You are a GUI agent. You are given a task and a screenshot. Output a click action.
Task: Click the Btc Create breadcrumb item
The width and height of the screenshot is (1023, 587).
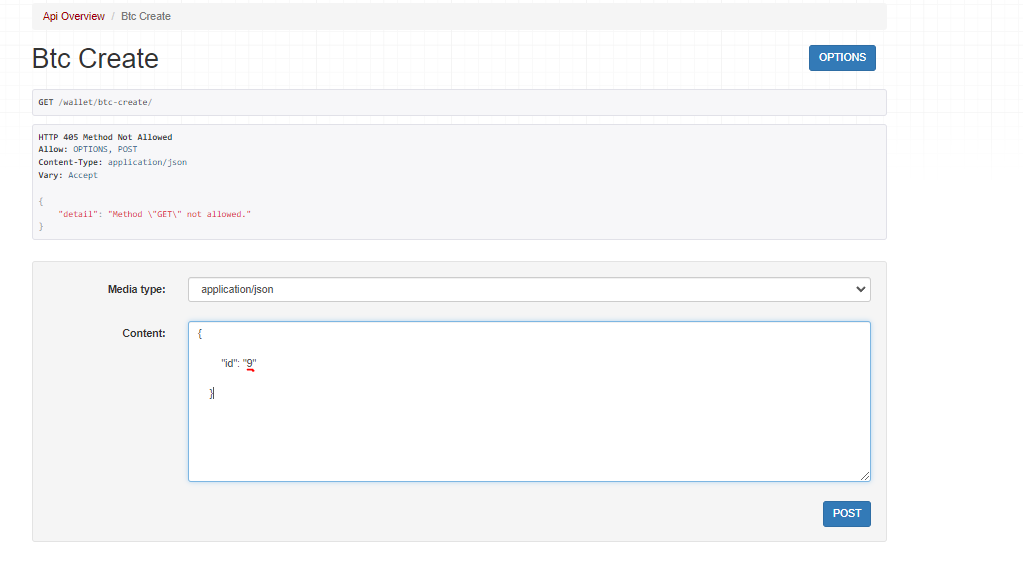click(x=145, y=16)
